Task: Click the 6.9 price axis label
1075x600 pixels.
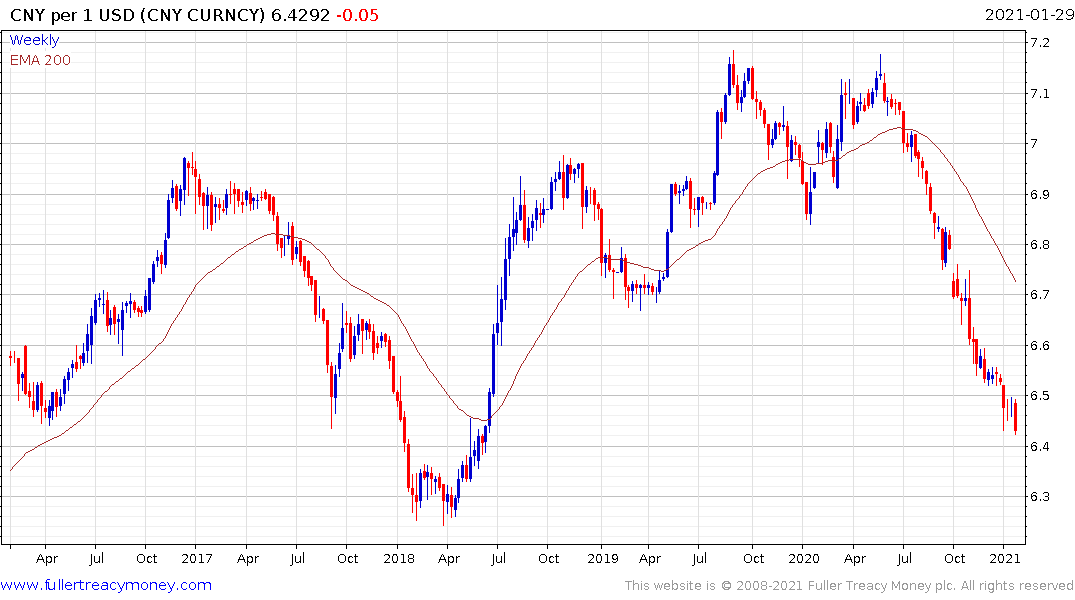Action: 1039,194
